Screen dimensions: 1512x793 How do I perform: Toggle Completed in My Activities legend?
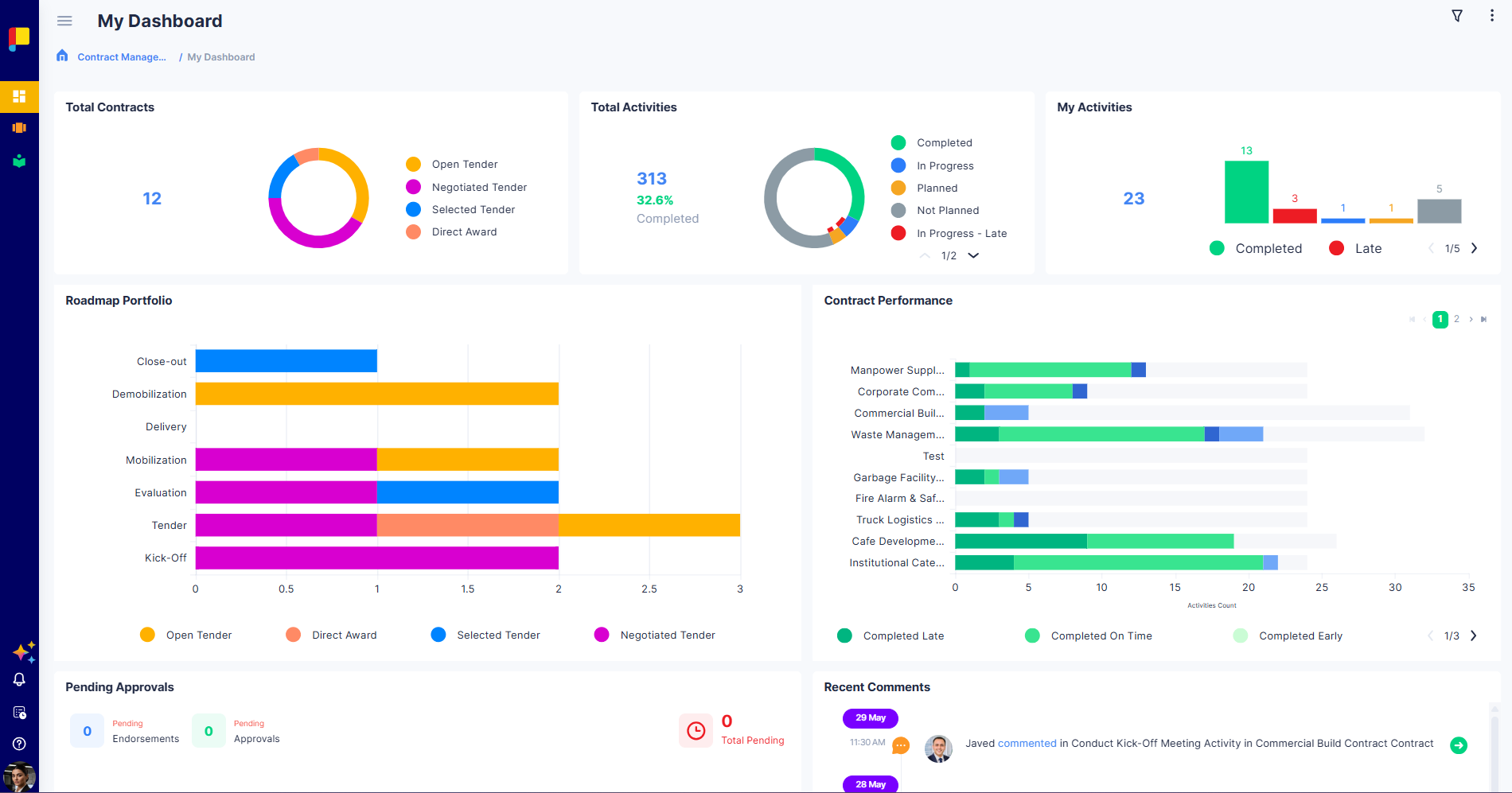click(1256, 248)
